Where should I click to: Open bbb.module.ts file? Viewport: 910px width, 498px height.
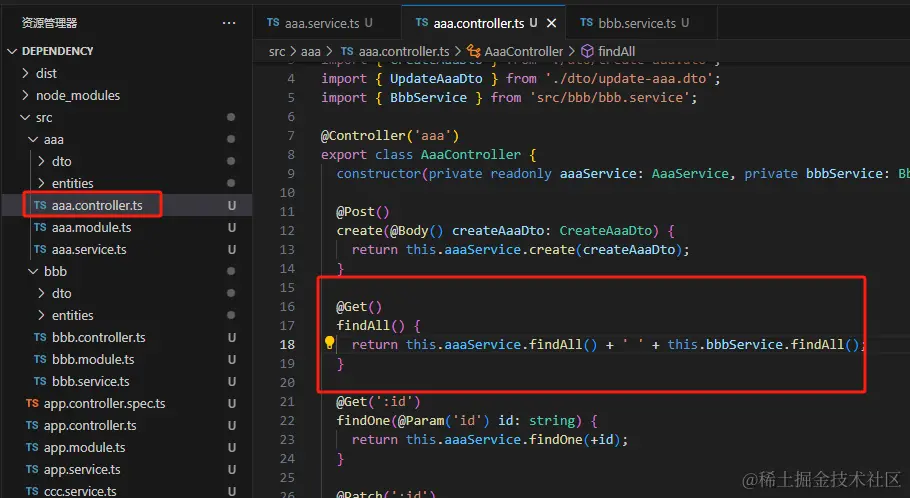(127, 359)
